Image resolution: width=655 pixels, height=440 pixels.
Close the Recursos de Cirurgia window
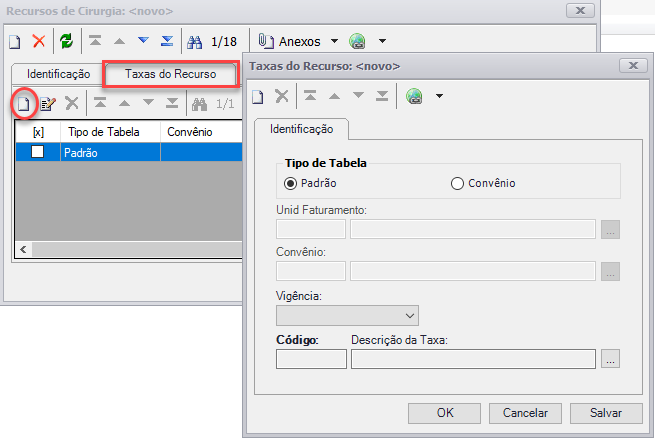click(x=580, y=10)
